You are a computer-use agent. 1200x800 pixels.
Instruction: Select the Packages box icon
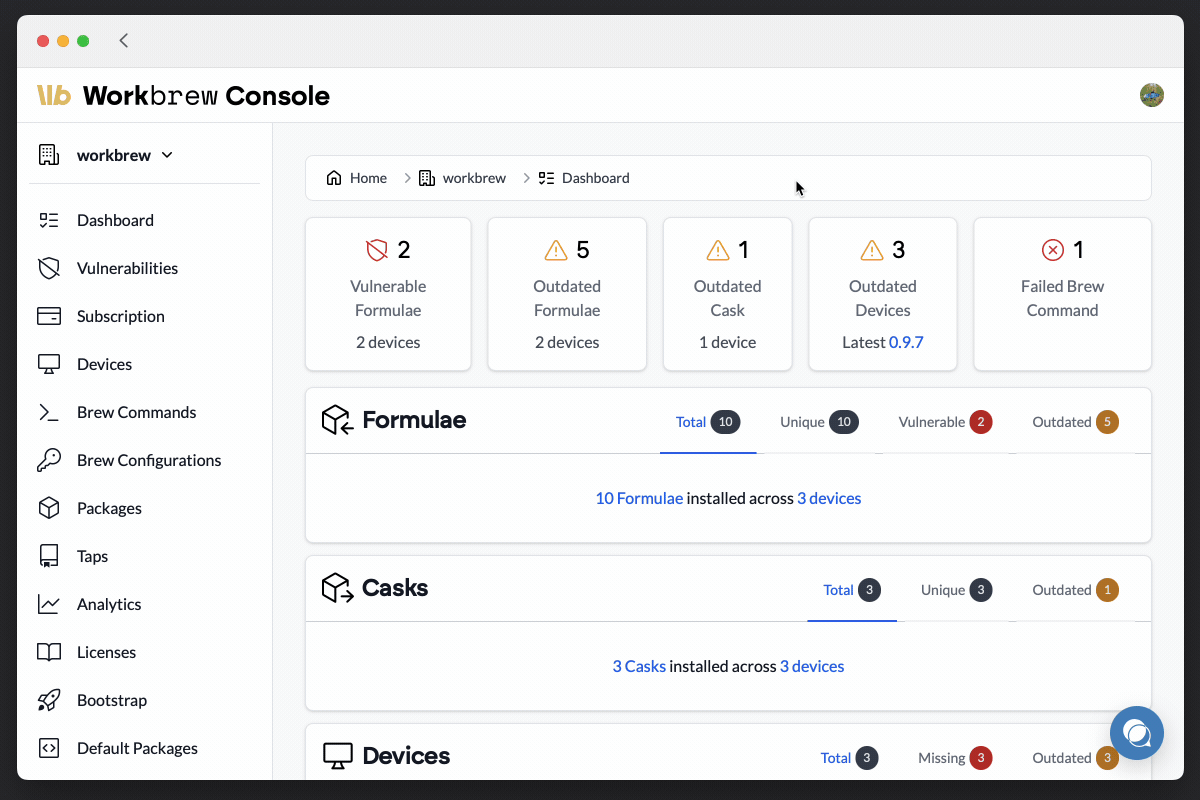pyautogui.click(x=48, y=508)
